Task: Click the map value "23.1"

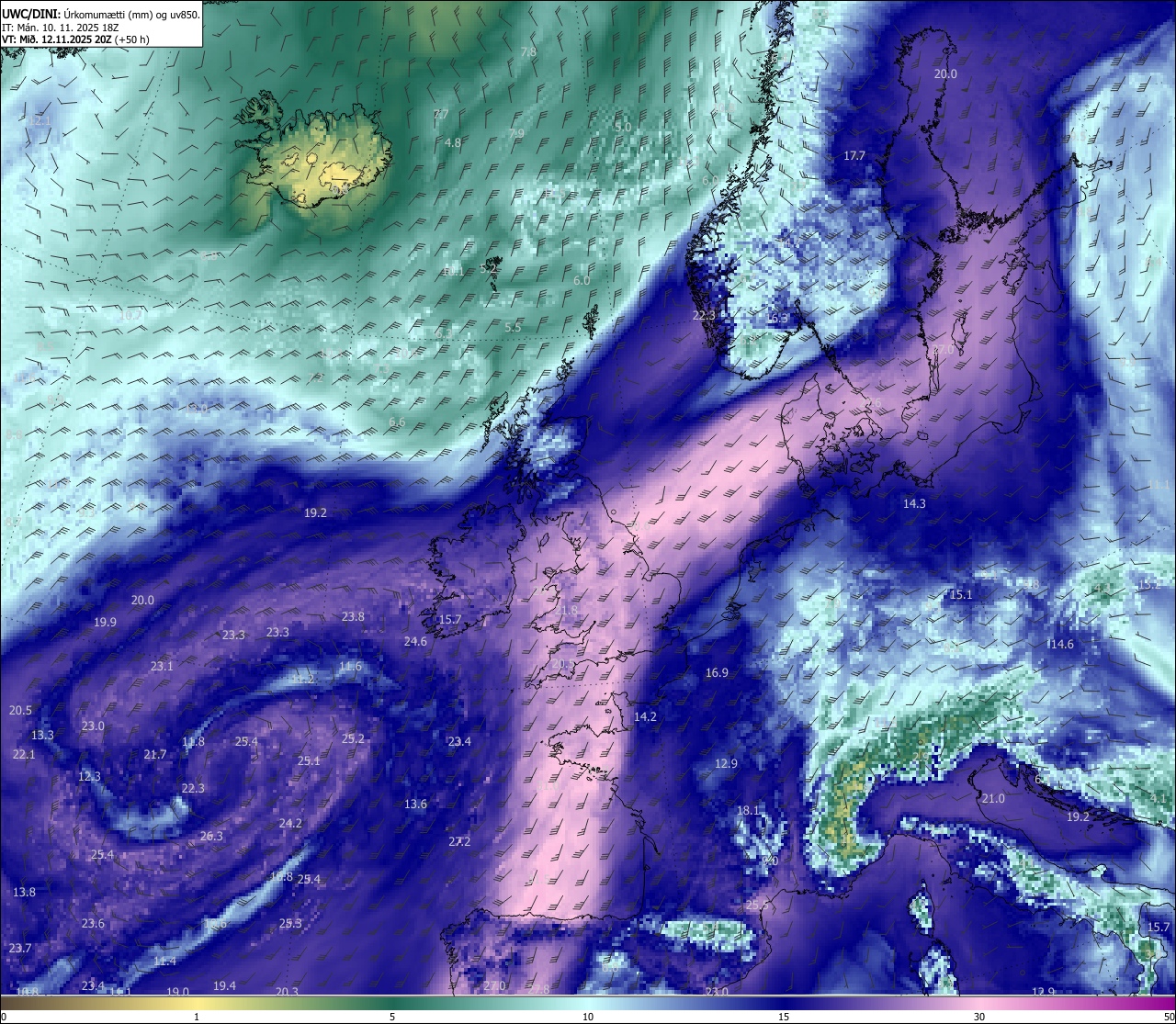Action: tap(162, 667)
